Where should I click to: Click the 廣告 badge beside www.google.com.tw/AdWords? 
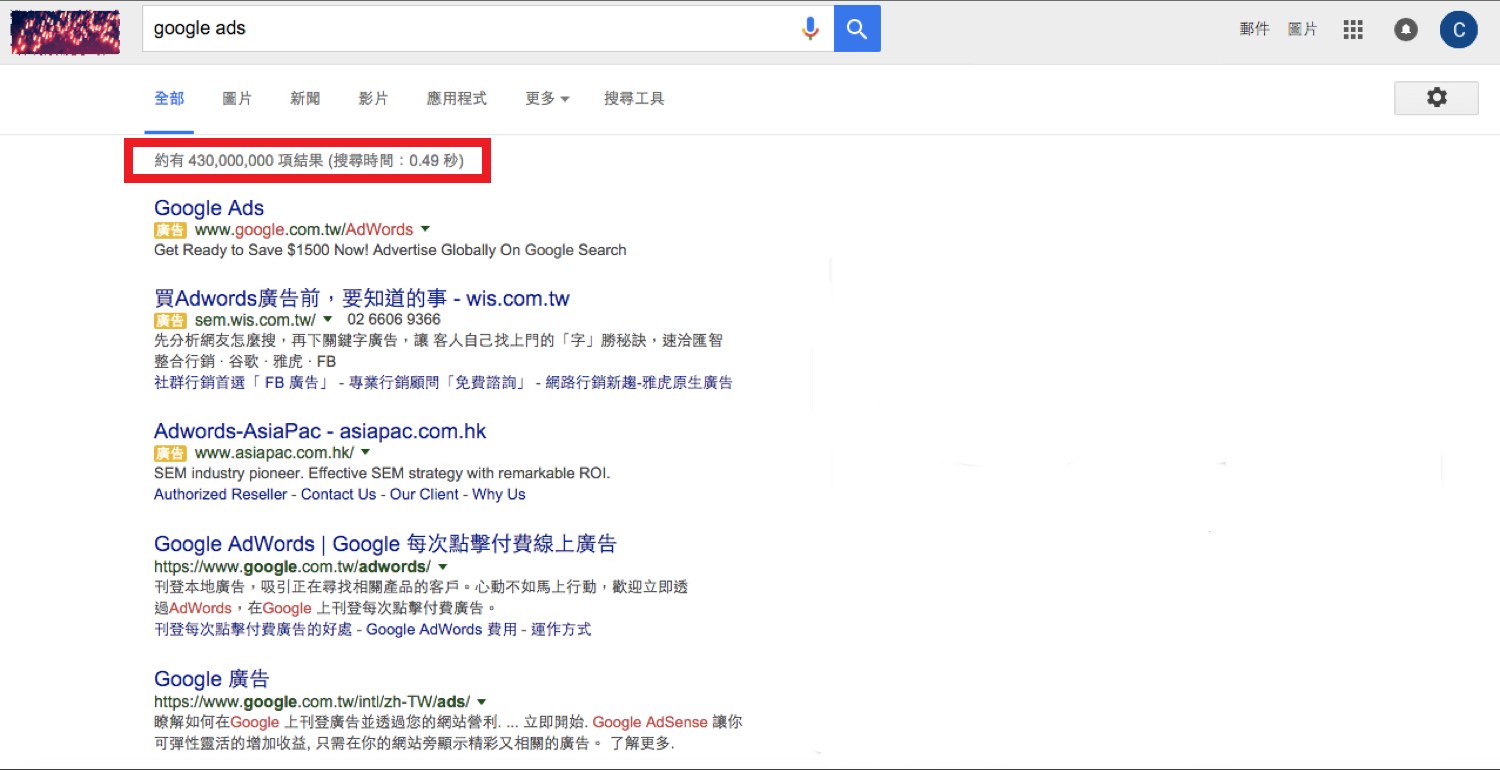point(170,231)
